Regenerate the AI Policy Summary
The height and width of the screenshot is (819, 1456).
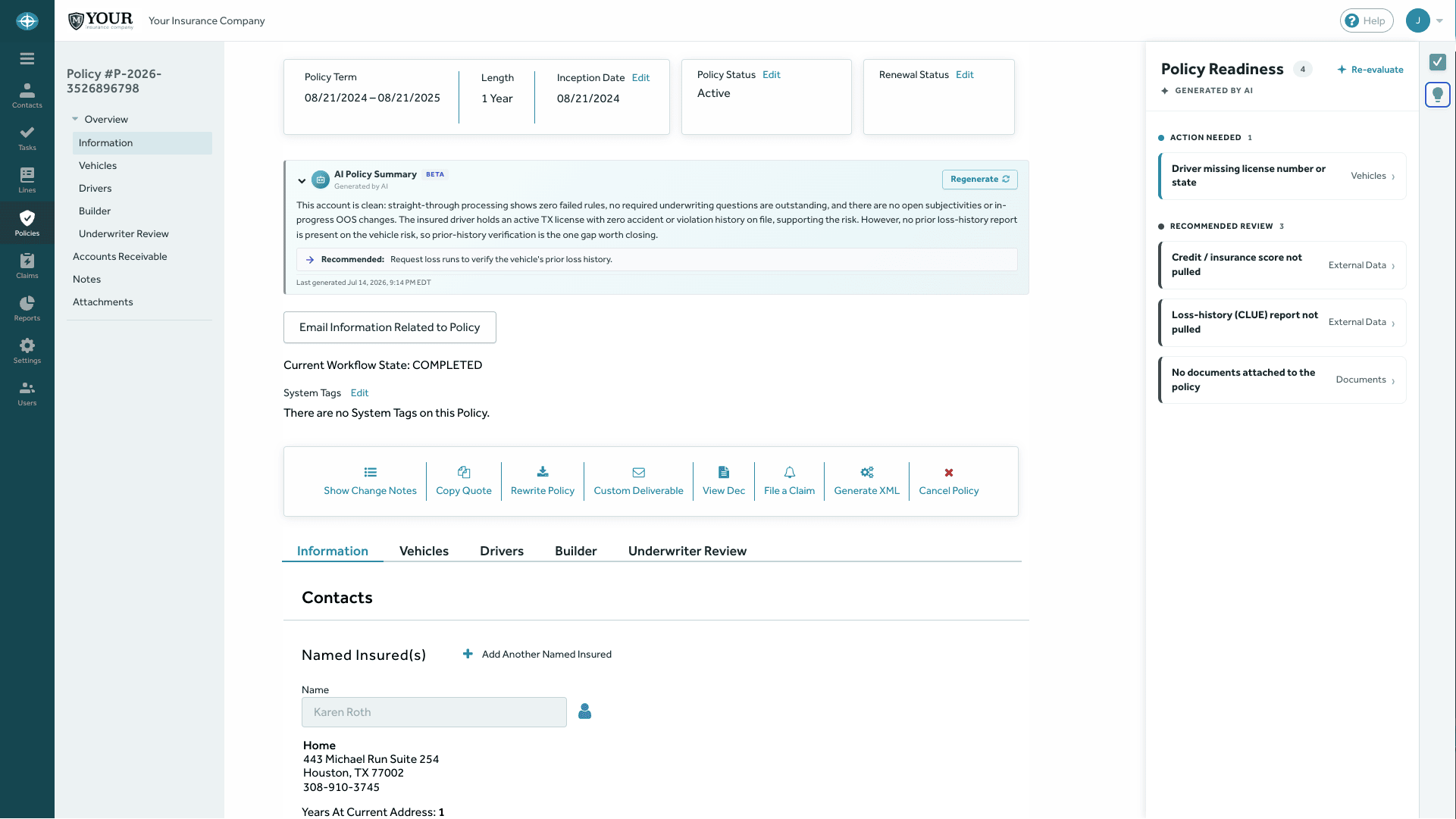980,180
